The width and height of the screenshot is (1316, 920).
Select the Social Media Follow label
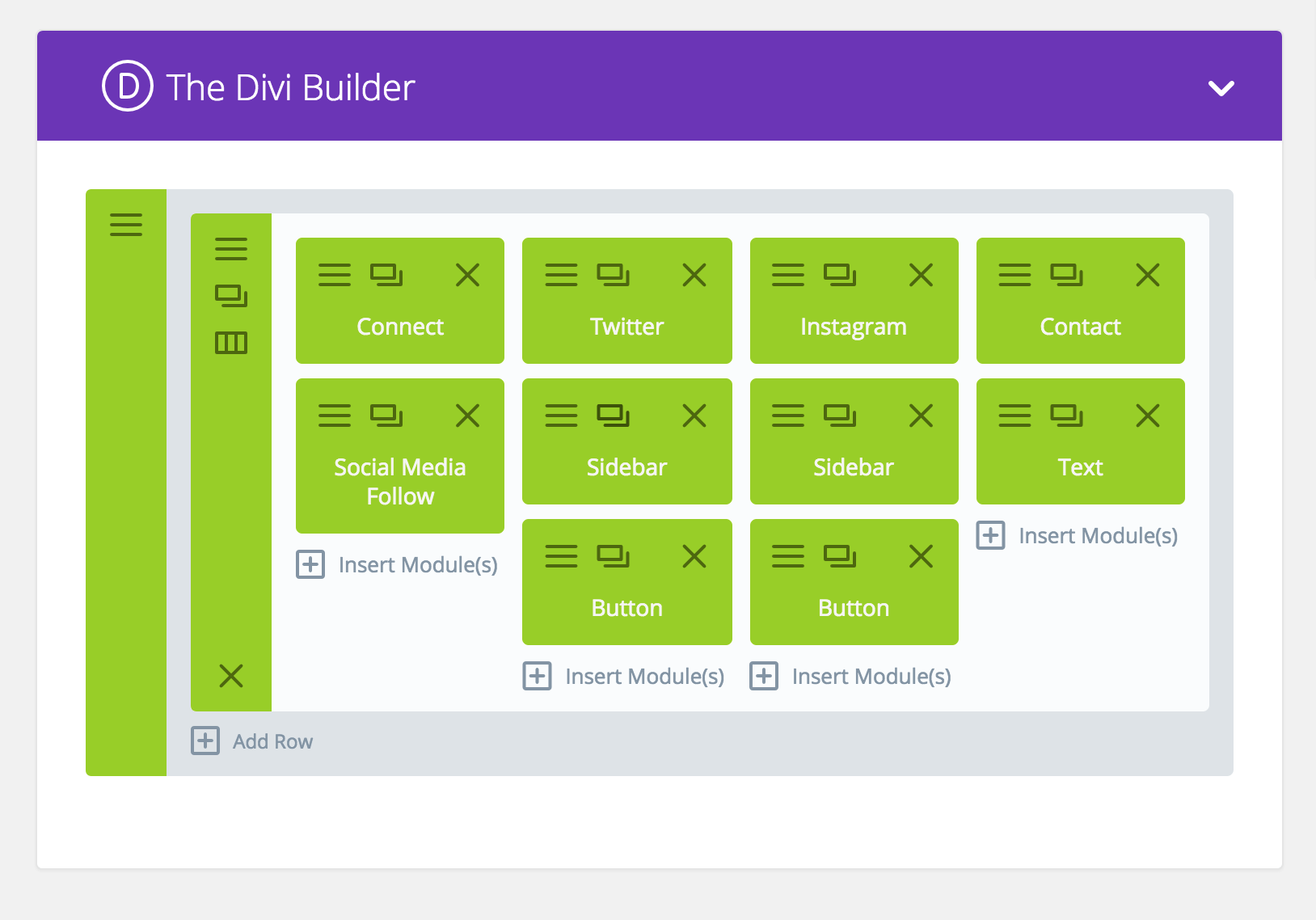(400, 481)
